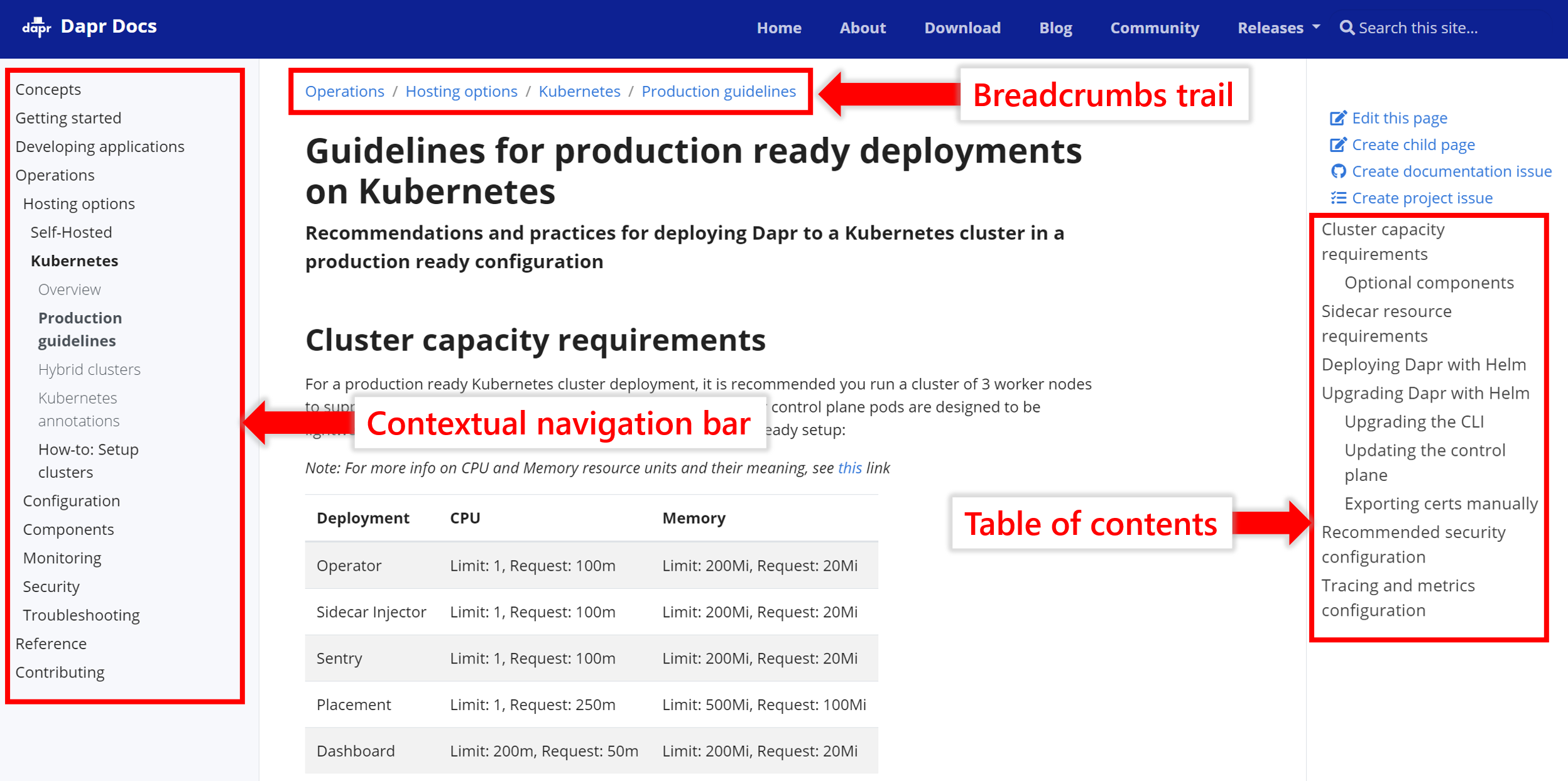The width and height of the screenshot is (1568, 781).
Task: Click the Sidecar Injector table cell
Action: tap(371, 612)
